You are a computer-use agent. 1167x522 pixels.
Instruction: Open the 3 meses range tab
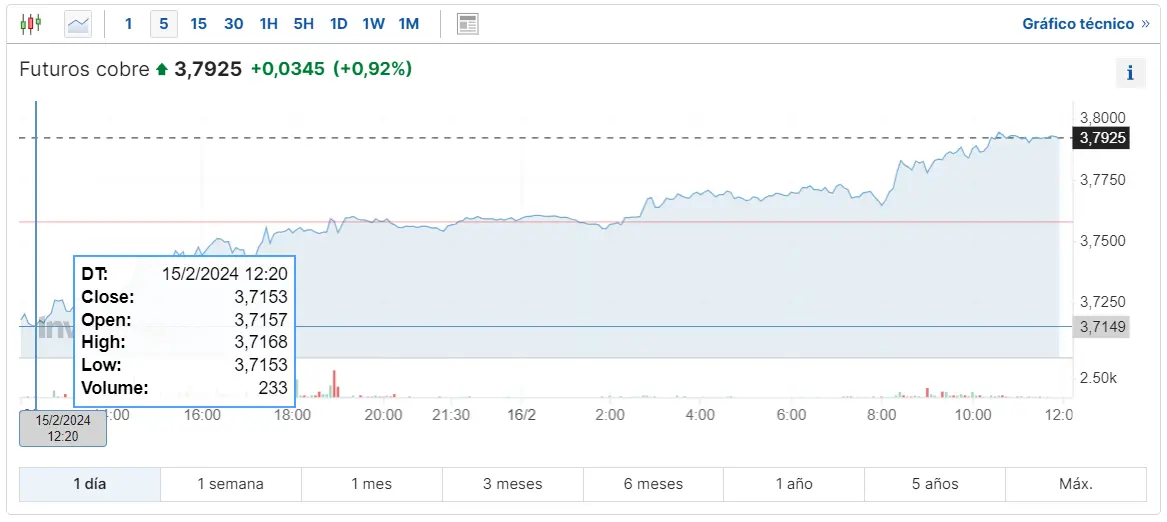(x=512, y=484)
